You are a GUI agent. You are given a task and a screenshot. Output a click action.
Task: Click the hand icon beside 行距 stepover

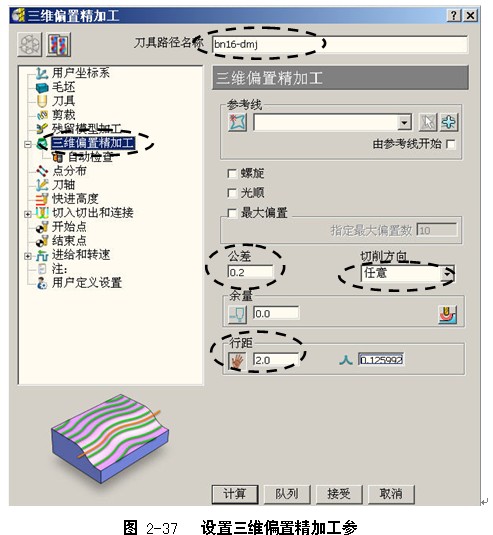pos(237,361)
